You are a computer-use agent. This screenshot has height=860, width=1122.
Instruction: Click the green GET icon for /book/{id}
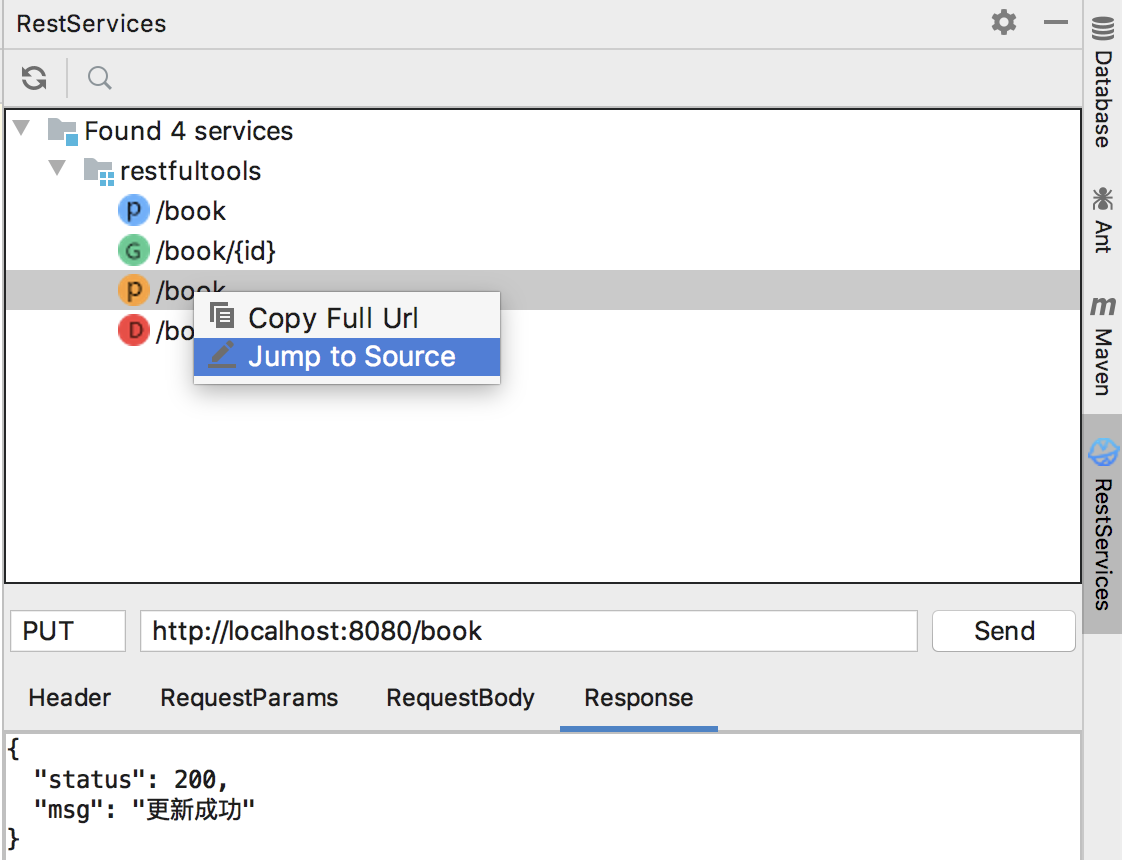click(x=133, y=251)
